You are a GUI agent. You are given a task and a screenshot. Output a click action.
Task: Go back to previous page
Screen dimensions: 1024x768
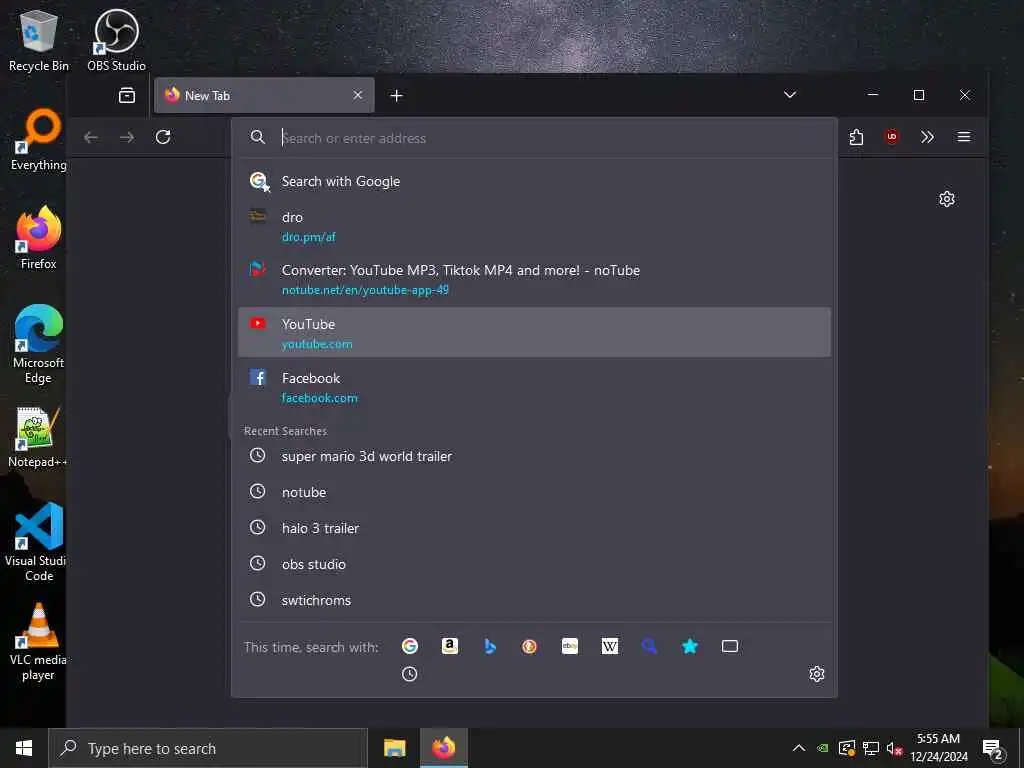91,137
